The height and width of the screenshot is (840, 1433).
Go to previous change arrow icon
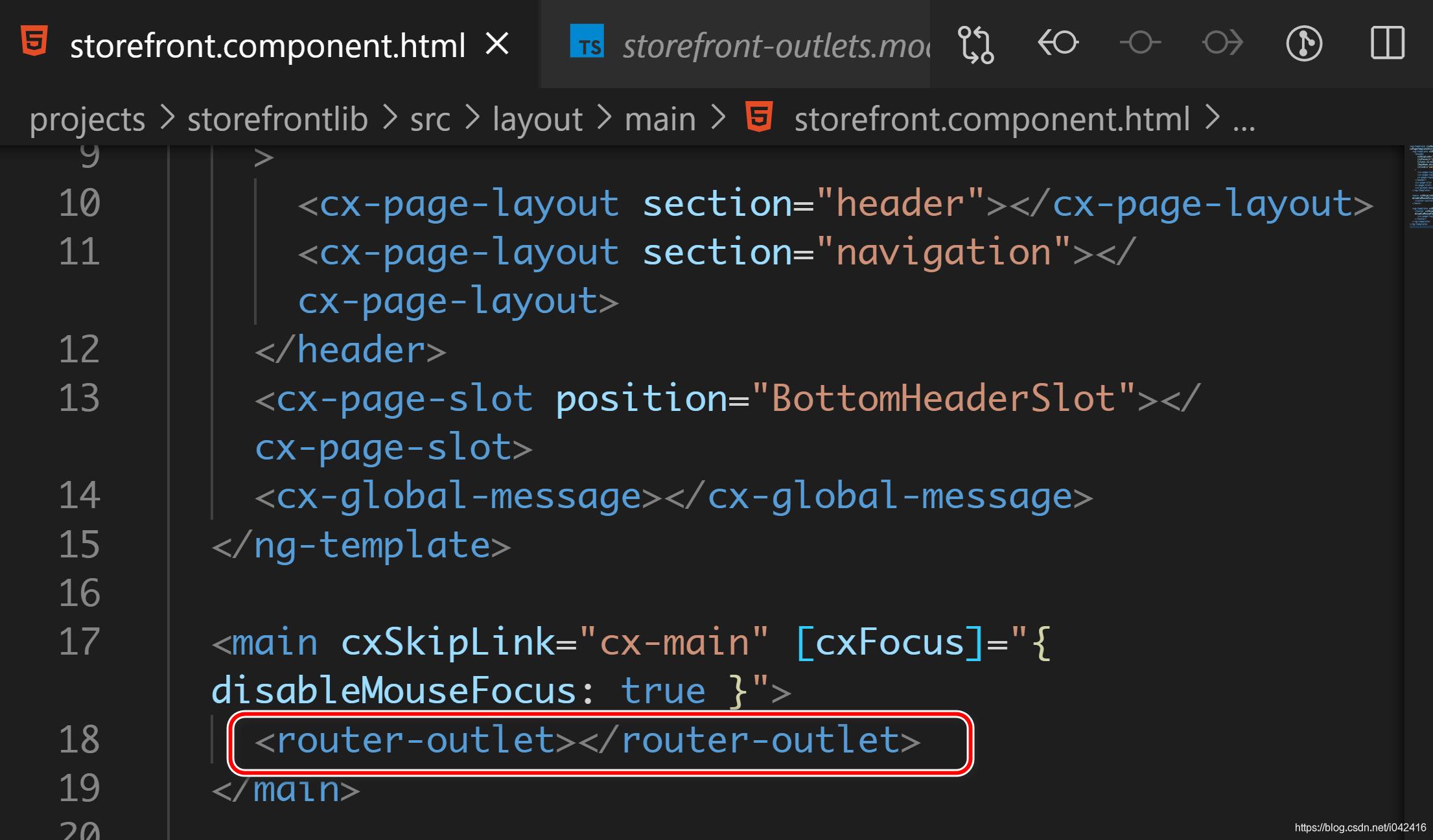coord(1058,43)
